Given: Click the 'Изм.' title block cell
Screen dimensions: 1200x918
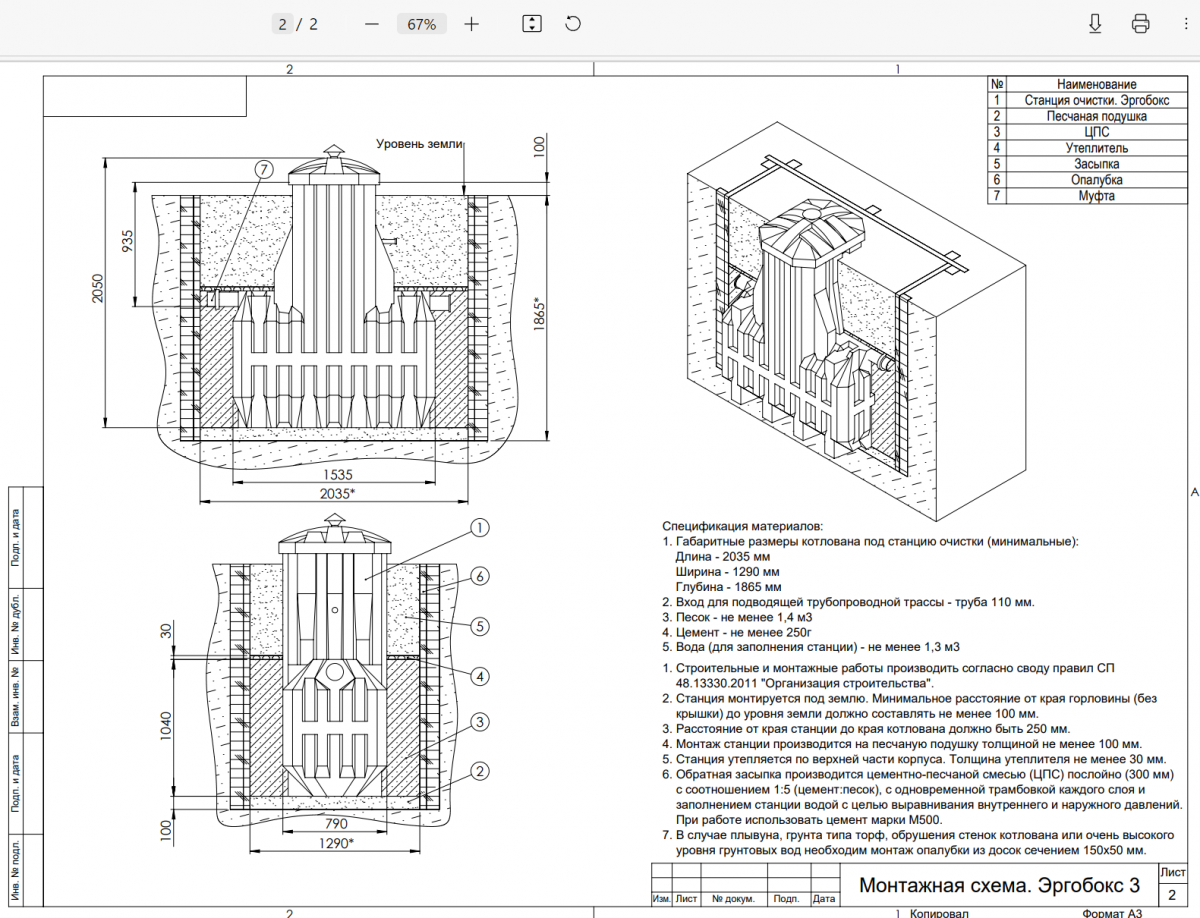Looking at the screenshot, I should [x=661, y=898].
